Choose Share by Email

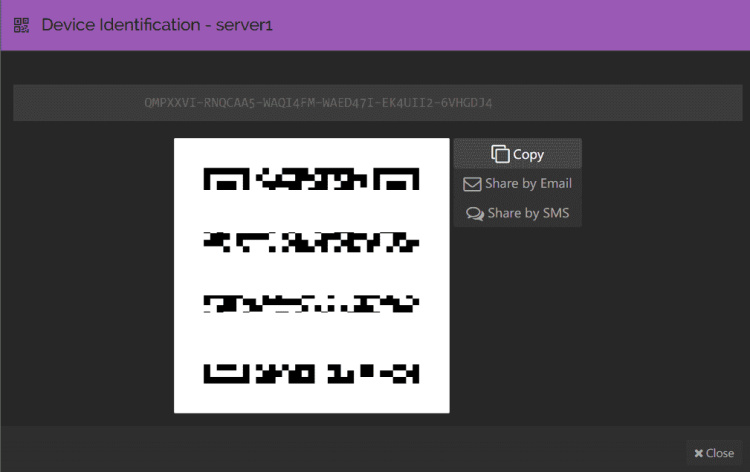tap(517, 184)
